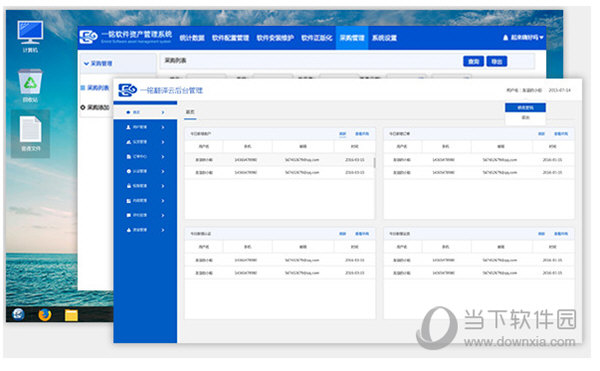Open the user dropdown arrow in back window header
The image size is (600, 371).
pos(541,37)
